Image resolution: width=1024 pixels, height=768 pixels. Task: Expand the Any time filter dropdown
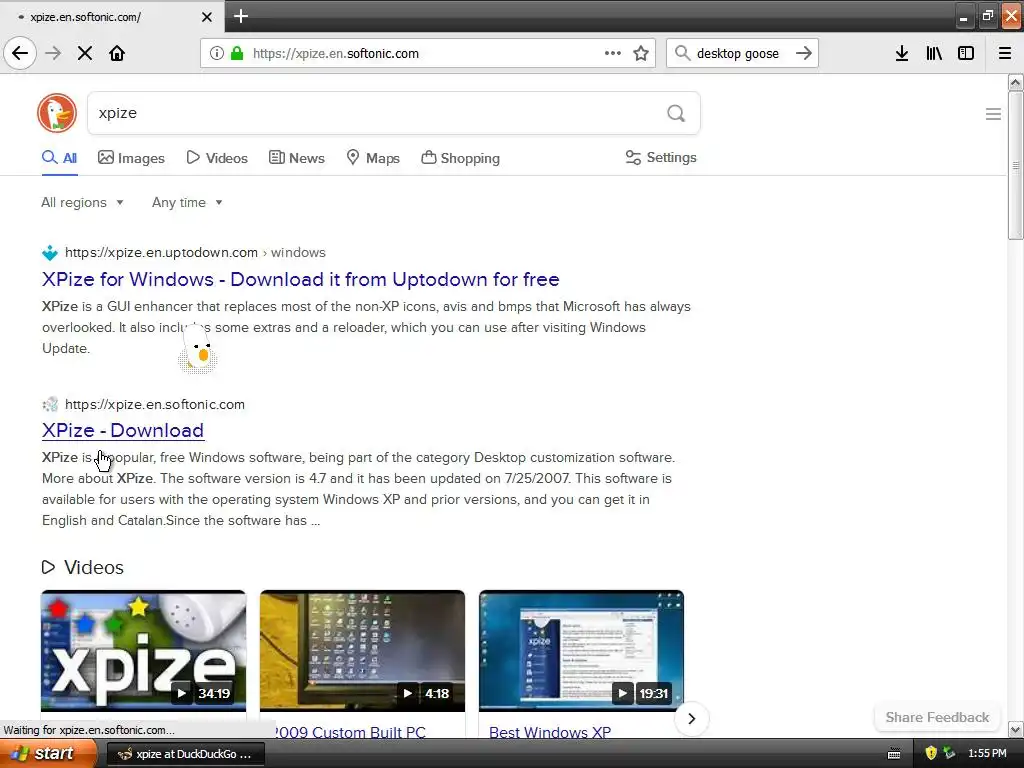pos(187,202)
